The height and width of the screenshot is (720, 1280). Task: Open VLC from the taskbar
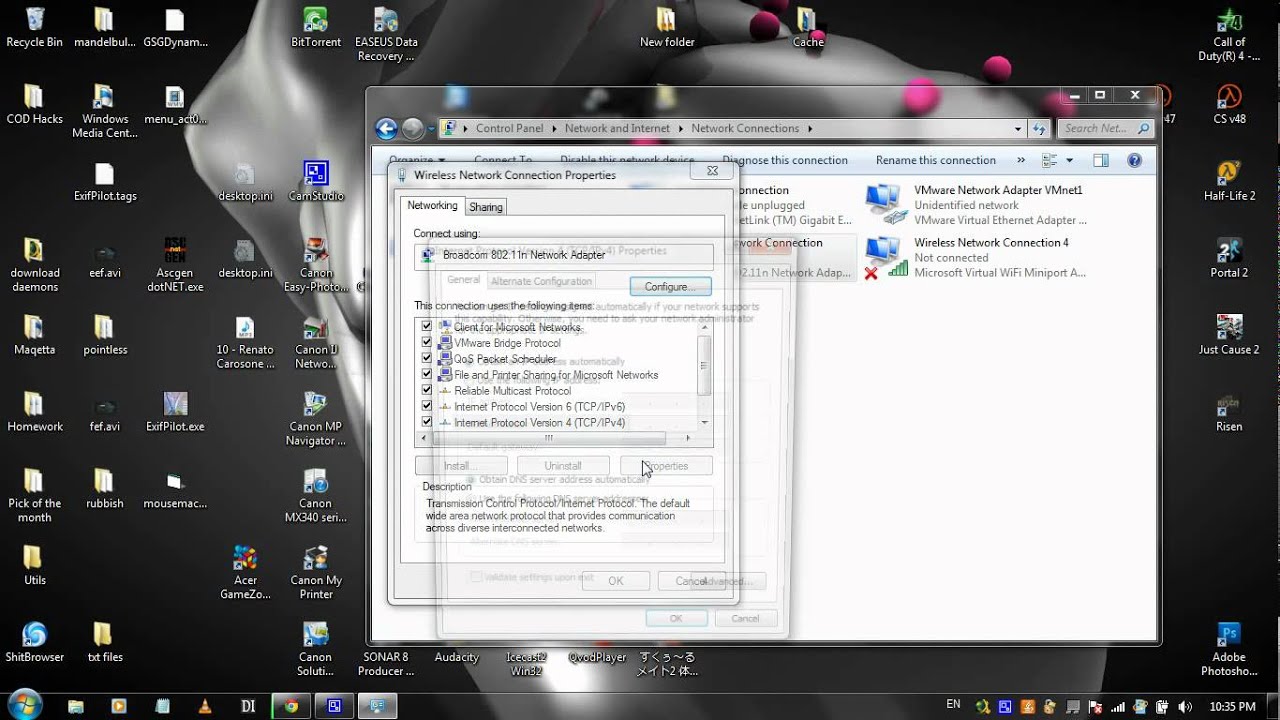click(x=205, y=706)
